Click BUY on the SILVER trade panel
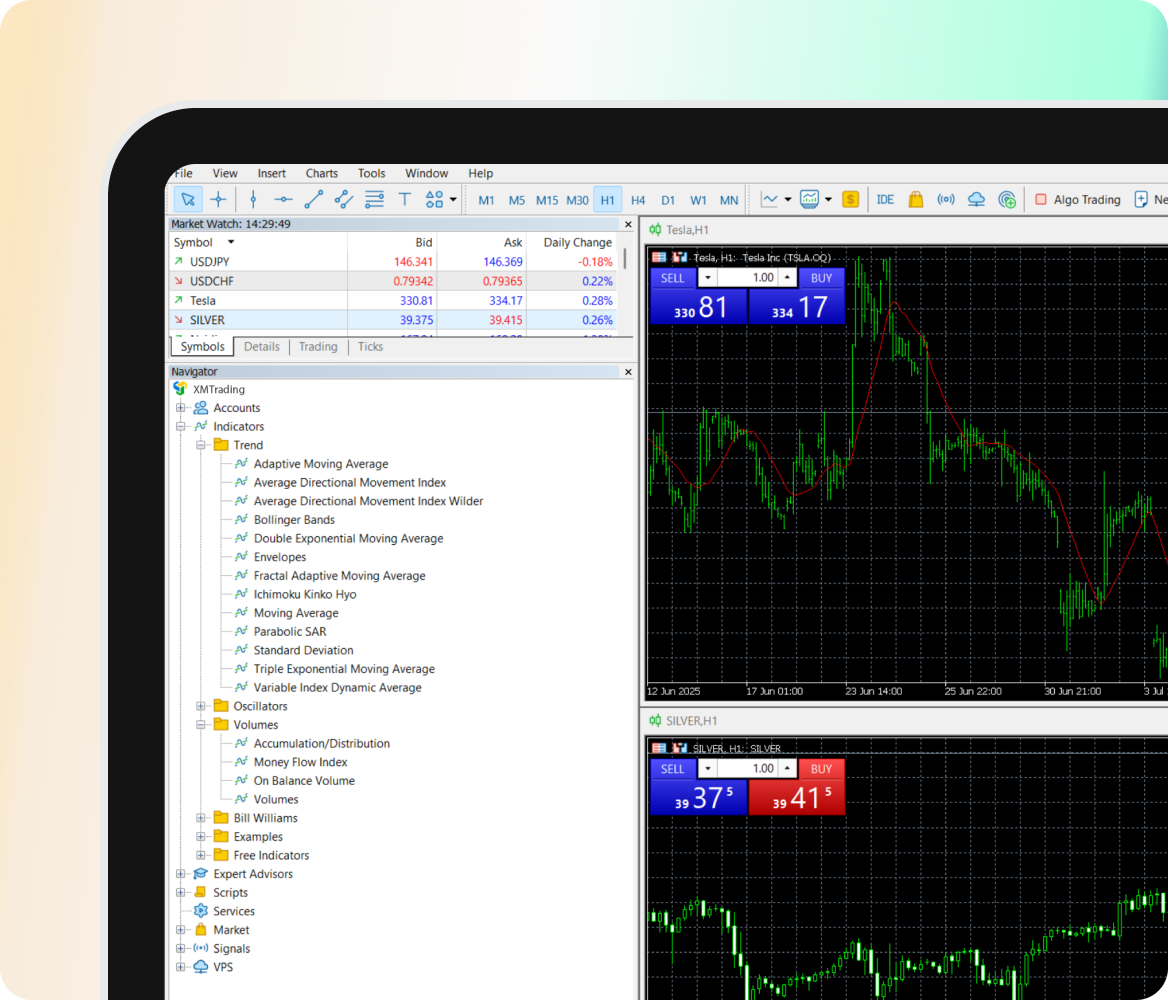1168x1000 pixels. tap(821, 769)
